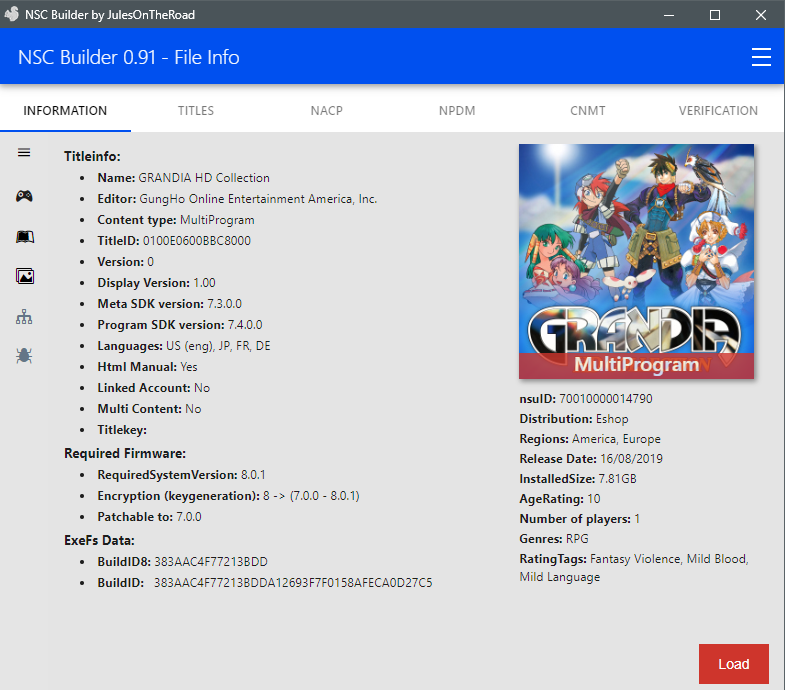
Task: Switch to the INFORMATION tab
Action: [x=65, y=111]
